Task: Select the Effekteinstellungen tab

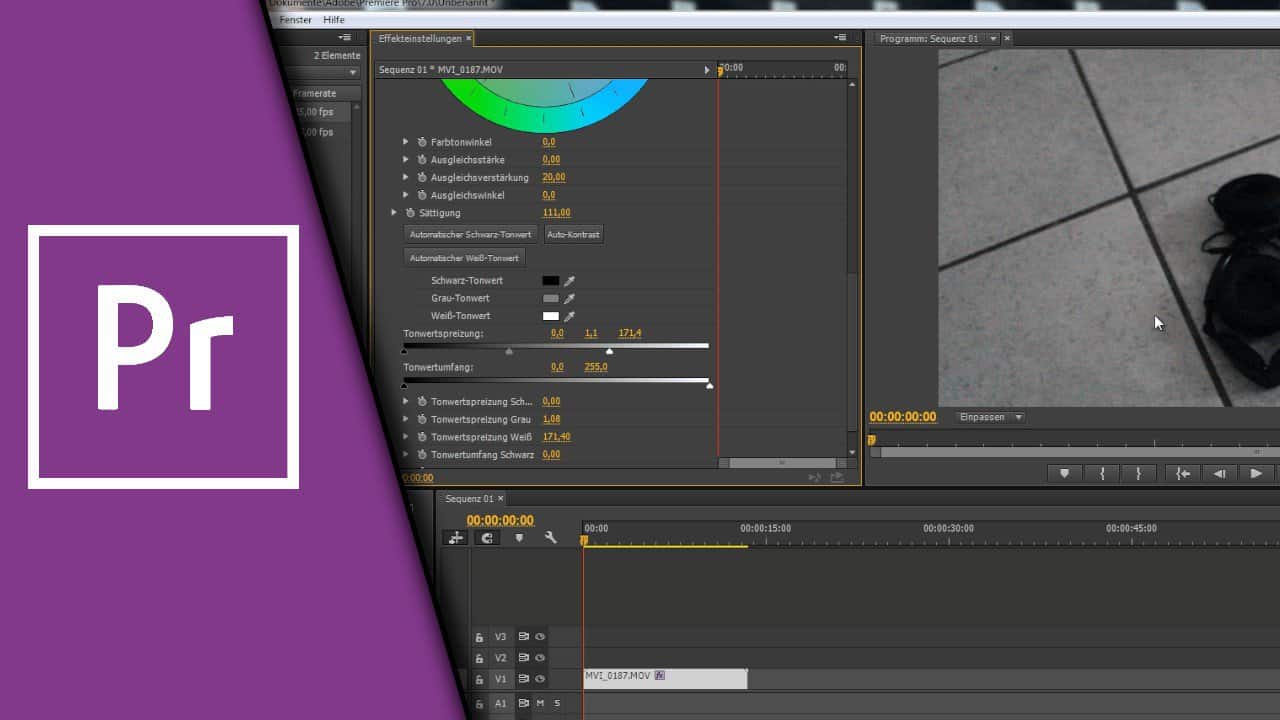Action: coord(420,38)
